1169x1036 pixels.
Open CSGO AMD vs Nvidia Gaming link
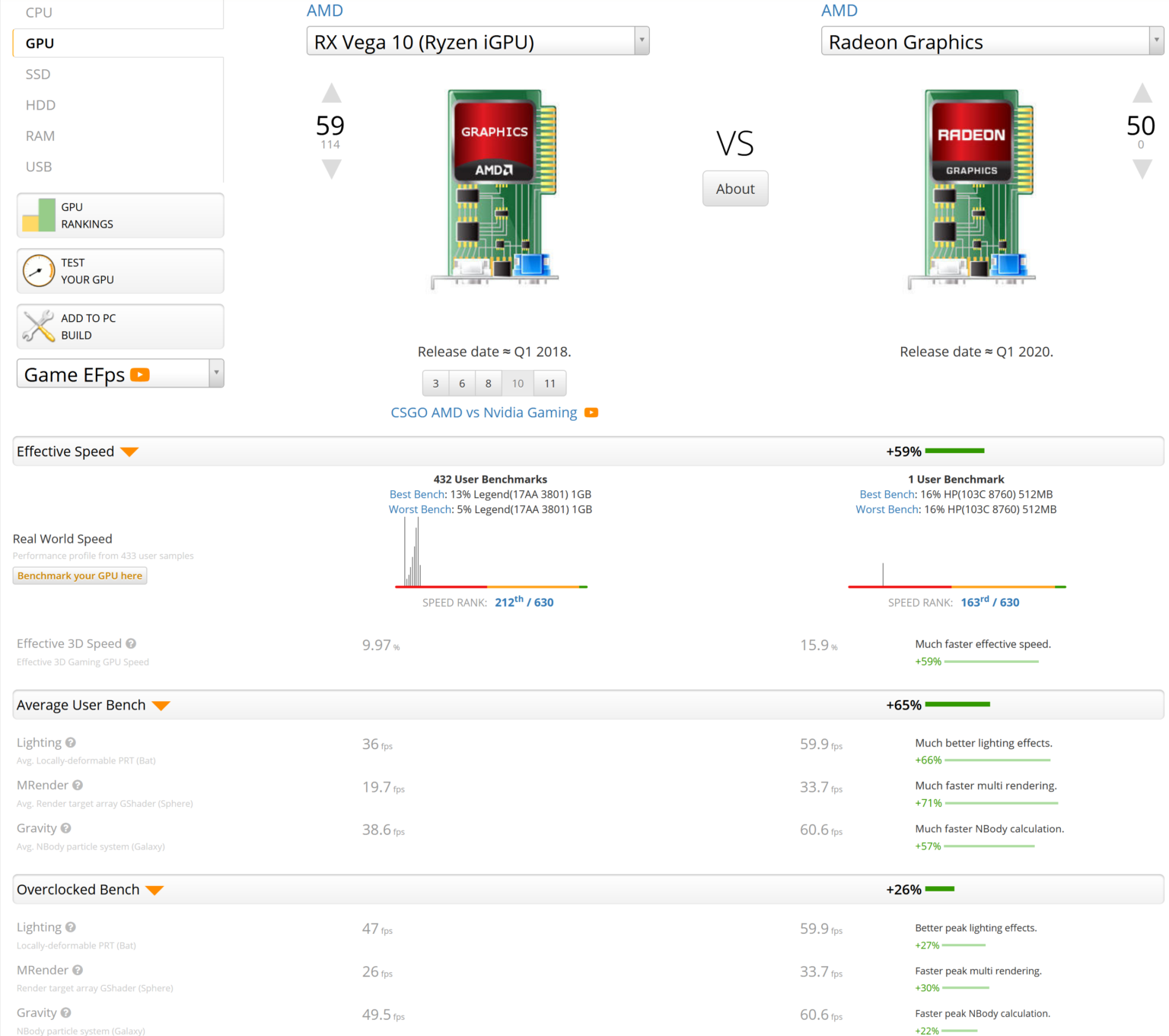484,413
